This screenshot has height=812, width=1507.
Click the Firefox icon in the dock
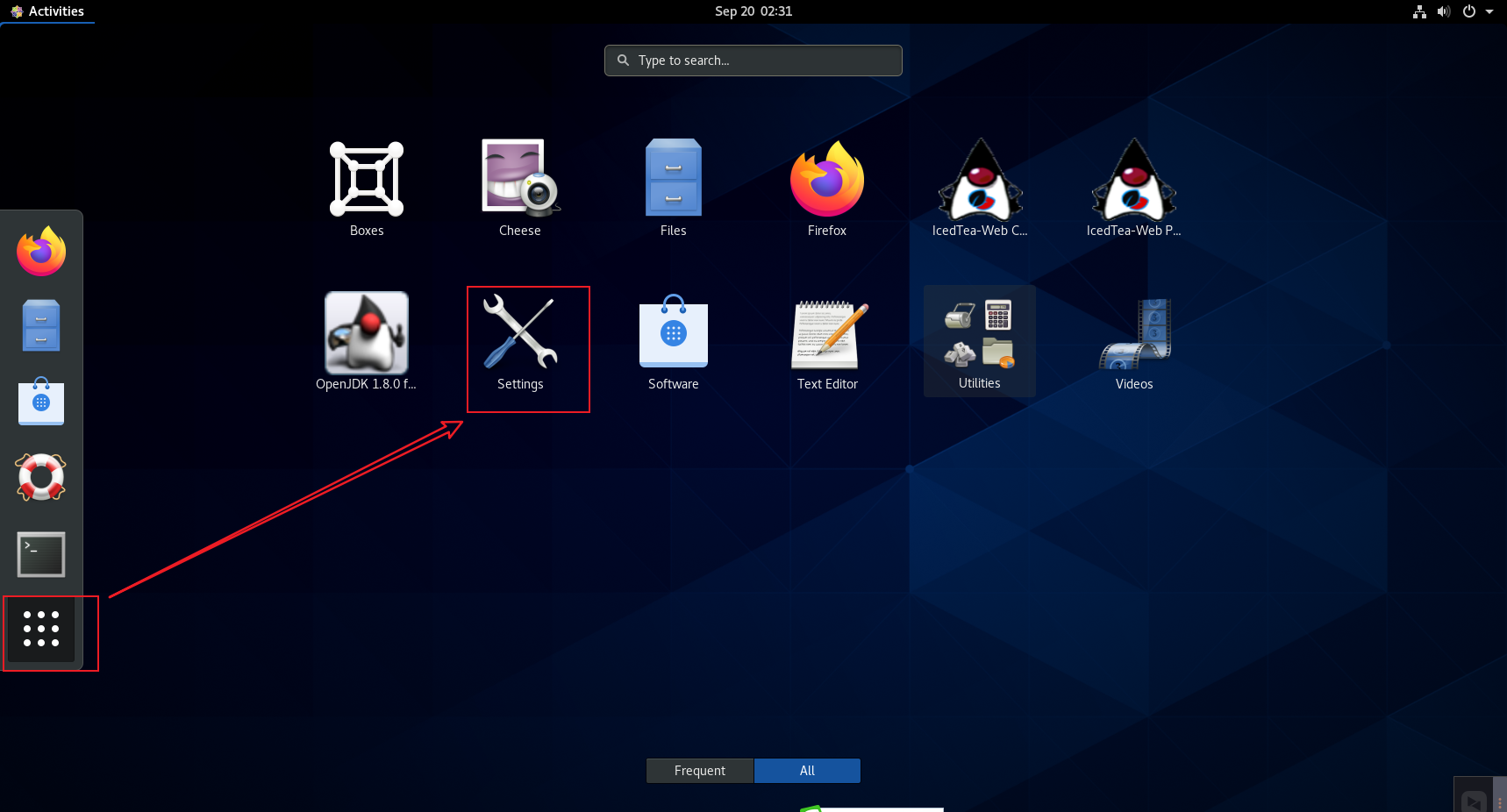(x=41, y=252)
